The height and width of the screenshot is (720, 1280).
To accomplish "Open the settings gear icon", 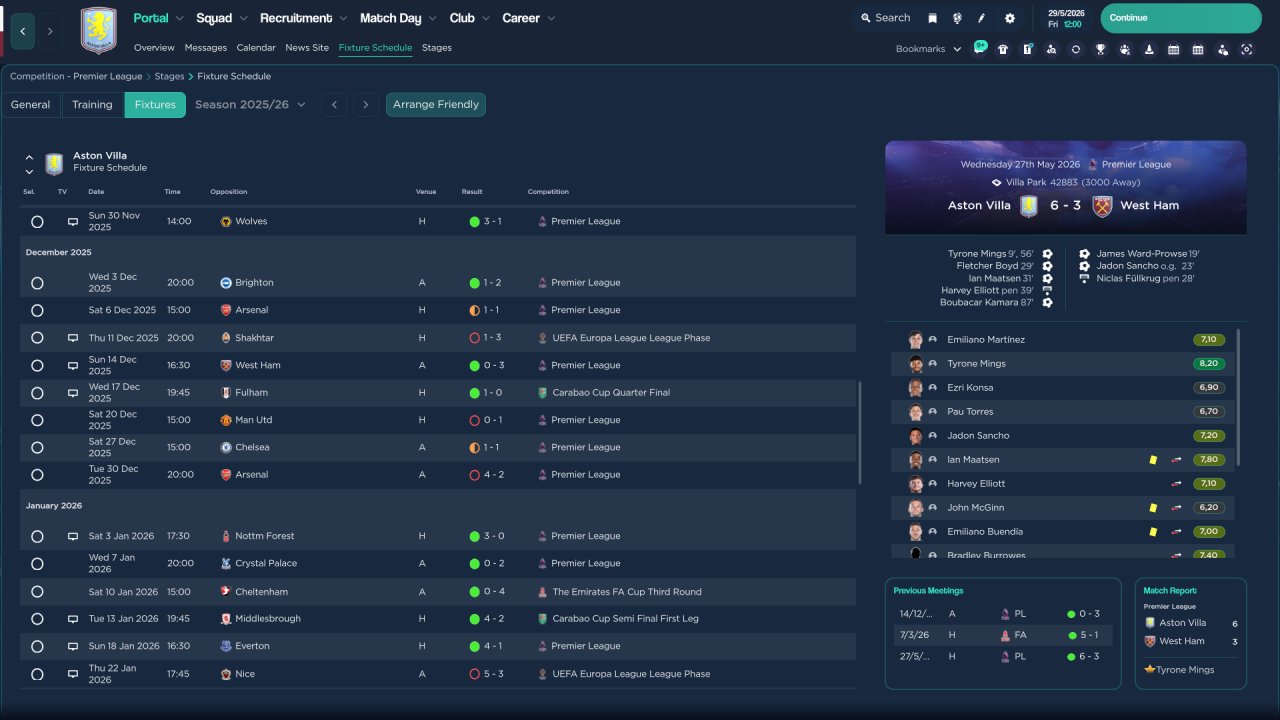I will (x=1010, y=18).
